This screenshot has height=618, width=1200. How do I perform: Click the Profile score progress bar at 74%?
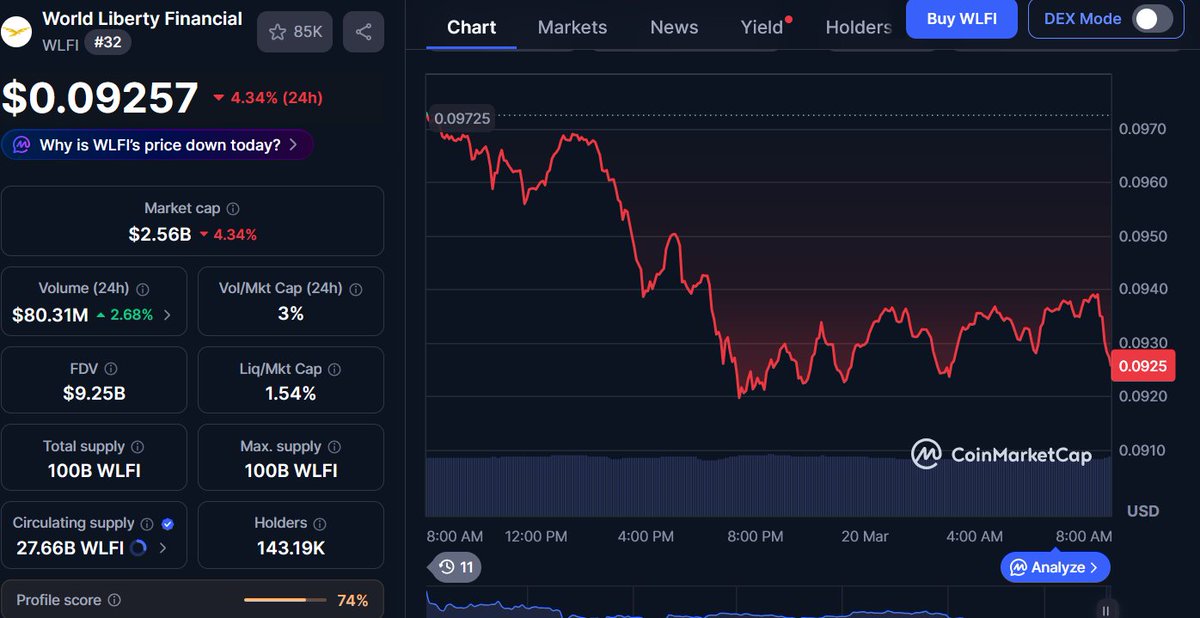click(x=284, y=599)
